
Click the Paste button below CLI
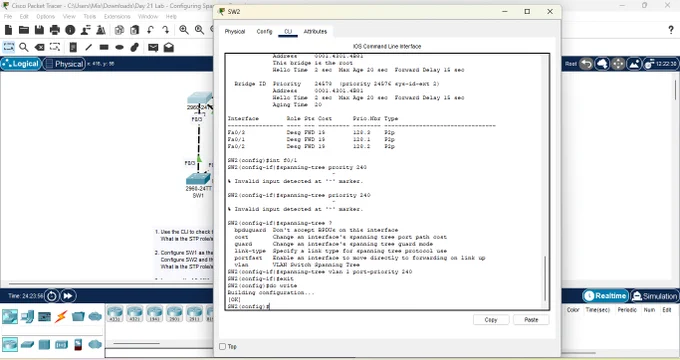(531, 320)
